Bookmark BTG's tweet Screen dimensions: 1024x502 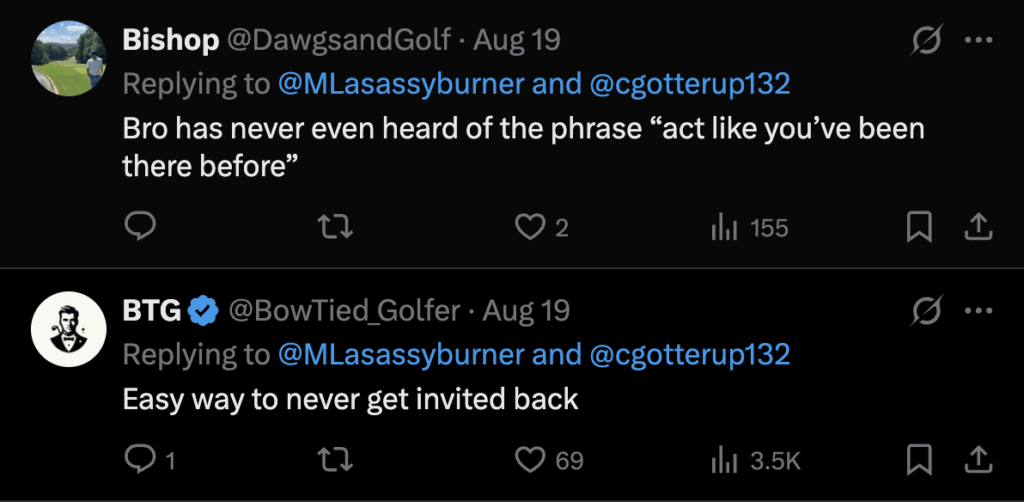pyautogui.click(x=918, y=460)
